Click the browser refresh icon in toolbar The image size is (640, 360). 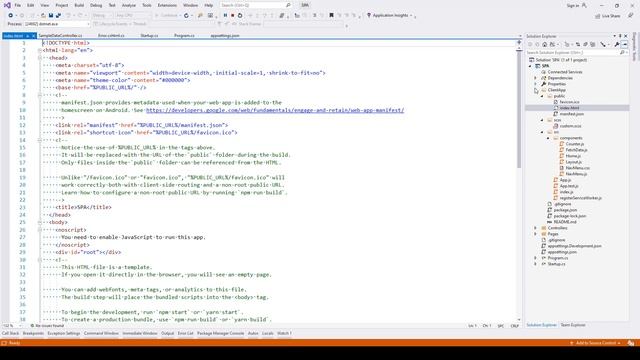tap(186, 16)
